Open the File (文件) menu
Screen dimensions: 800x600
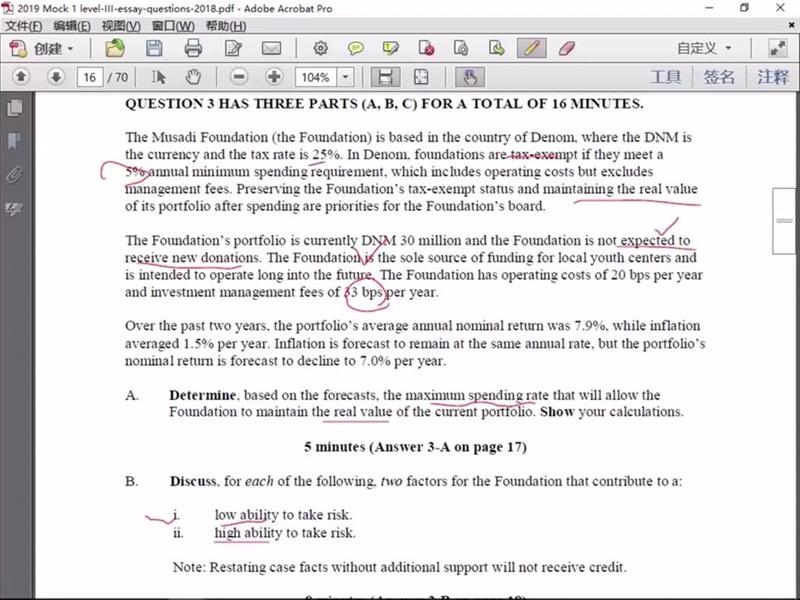(23, 26)
